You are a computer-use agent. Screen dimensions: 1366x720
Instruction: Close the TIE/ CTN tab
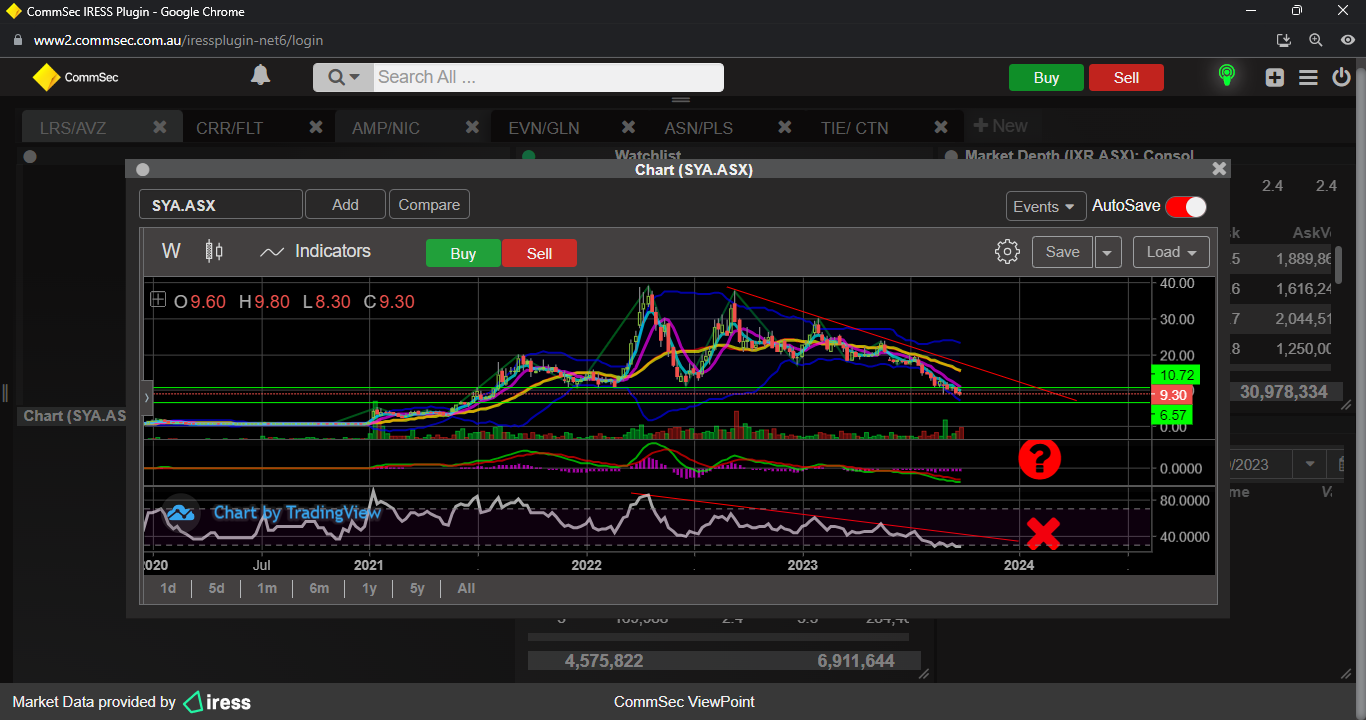(x=940, y=127)
